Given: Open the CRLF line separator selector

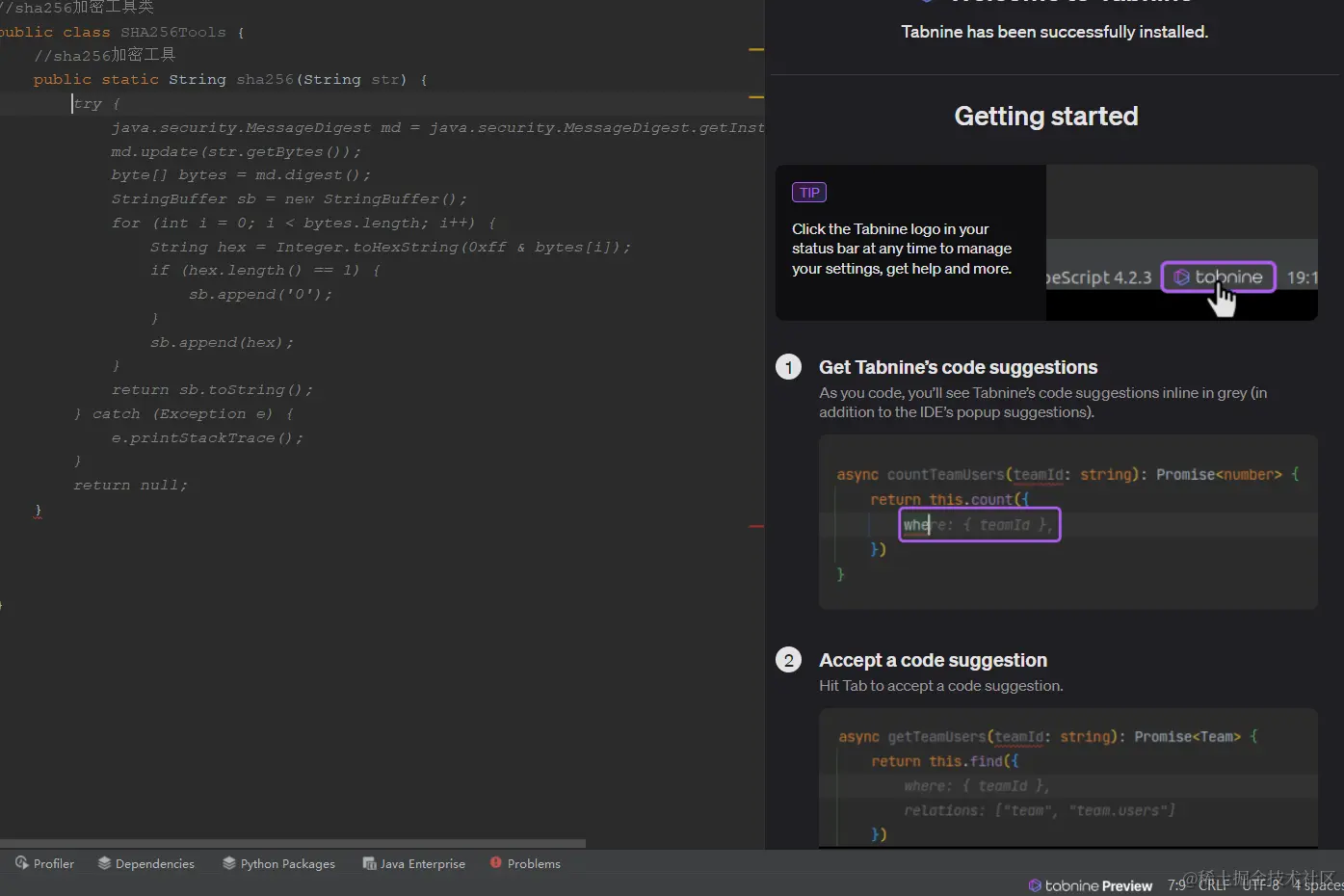Looking at the screenshot, I should pyautogui.click(x=1213, y=884).
